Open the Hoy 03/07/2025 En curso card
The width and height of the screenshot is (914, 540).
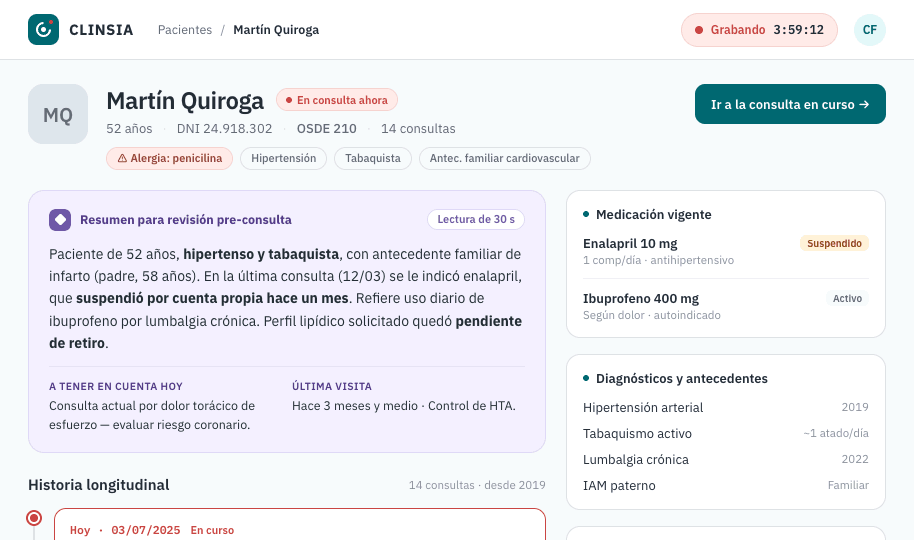click(x=300, y=524)
